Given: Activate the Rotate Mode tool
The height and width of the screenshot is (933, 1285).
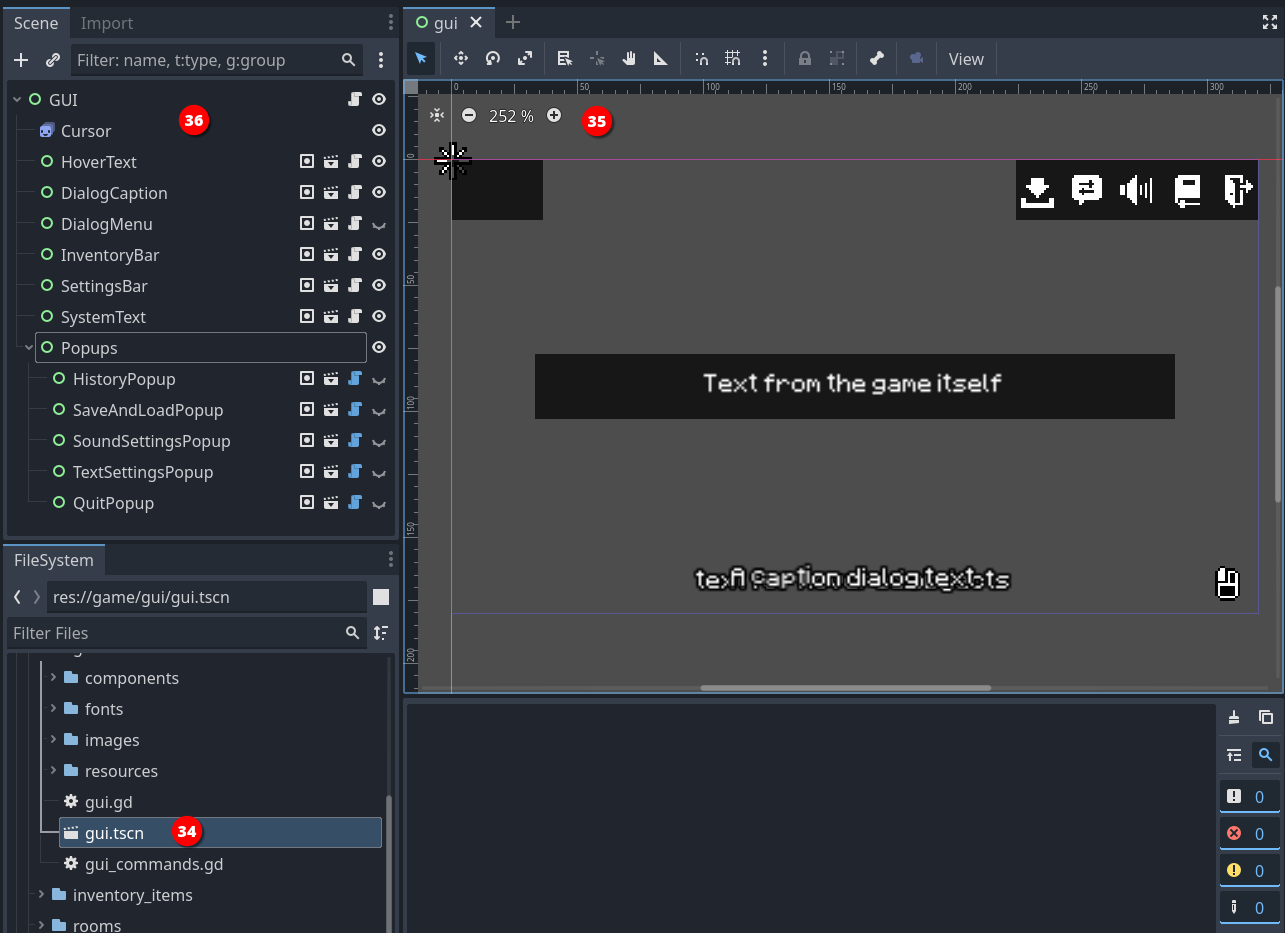Looking at the screenshot, I should (x=493, y=59).
